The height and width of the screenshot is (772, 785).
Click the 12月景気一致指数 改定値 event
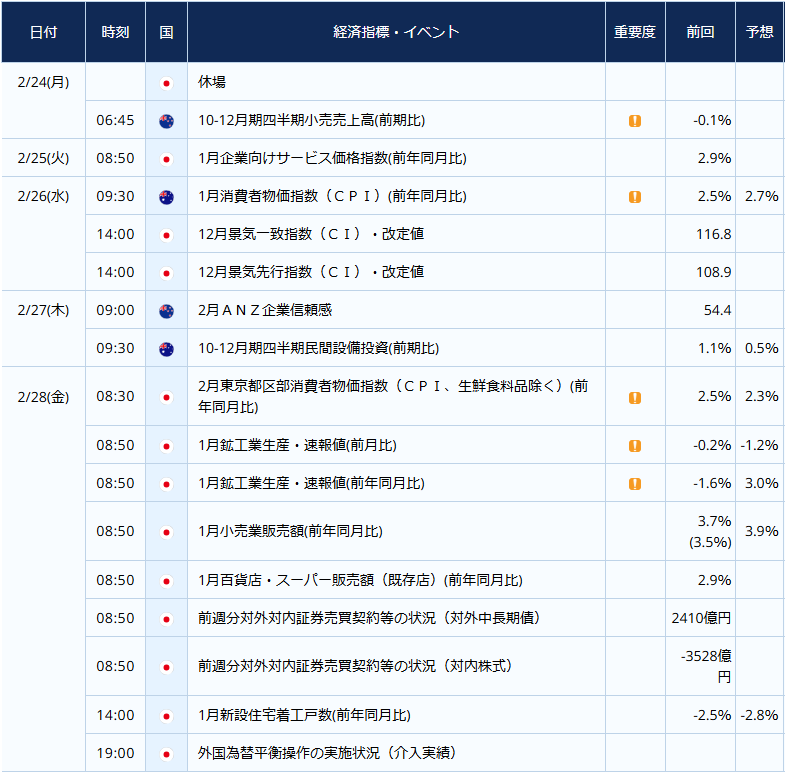click(311, 234)
